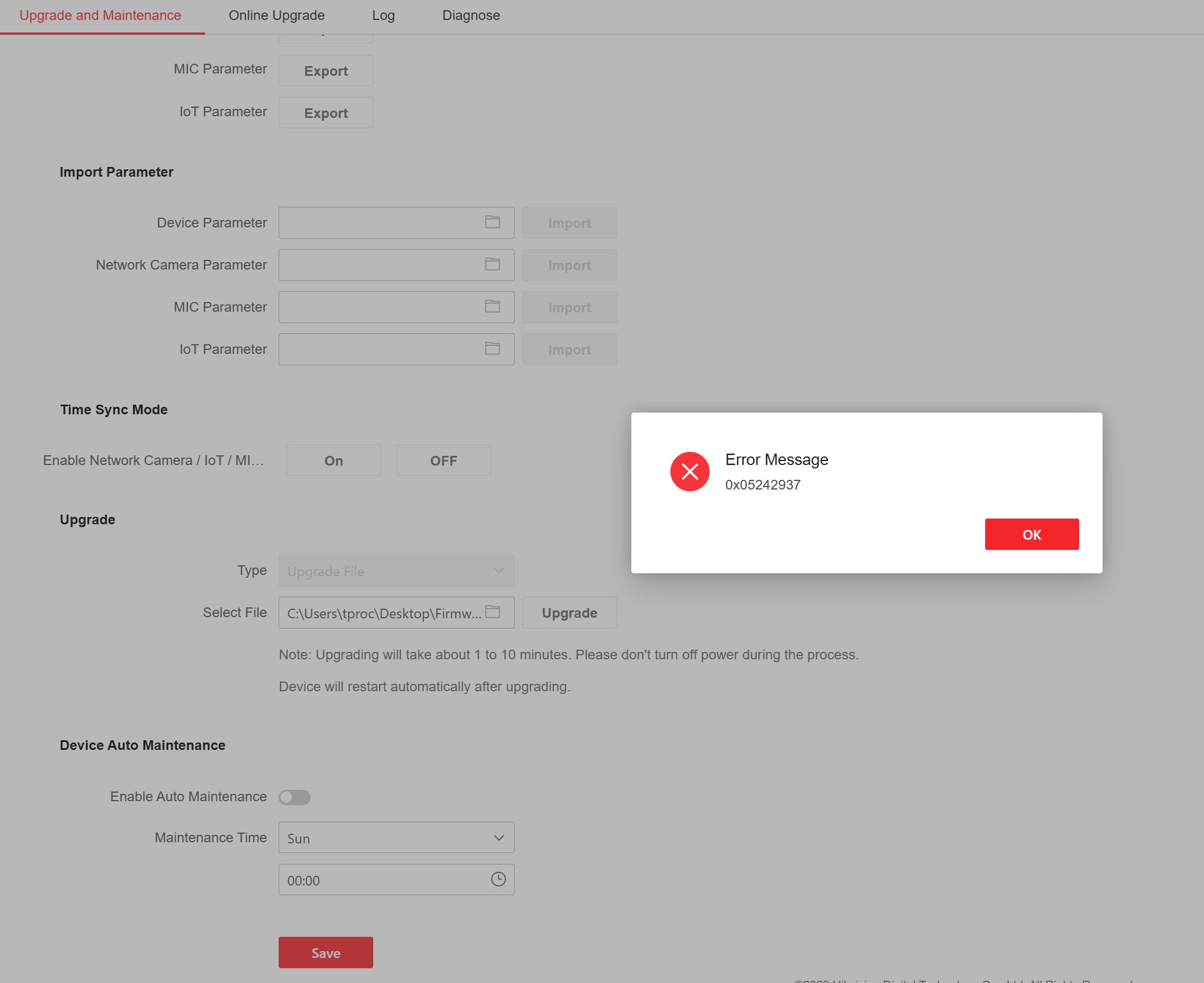1204x983 pixels.
Task: Open the Log tab
Action: coord(383,15)
